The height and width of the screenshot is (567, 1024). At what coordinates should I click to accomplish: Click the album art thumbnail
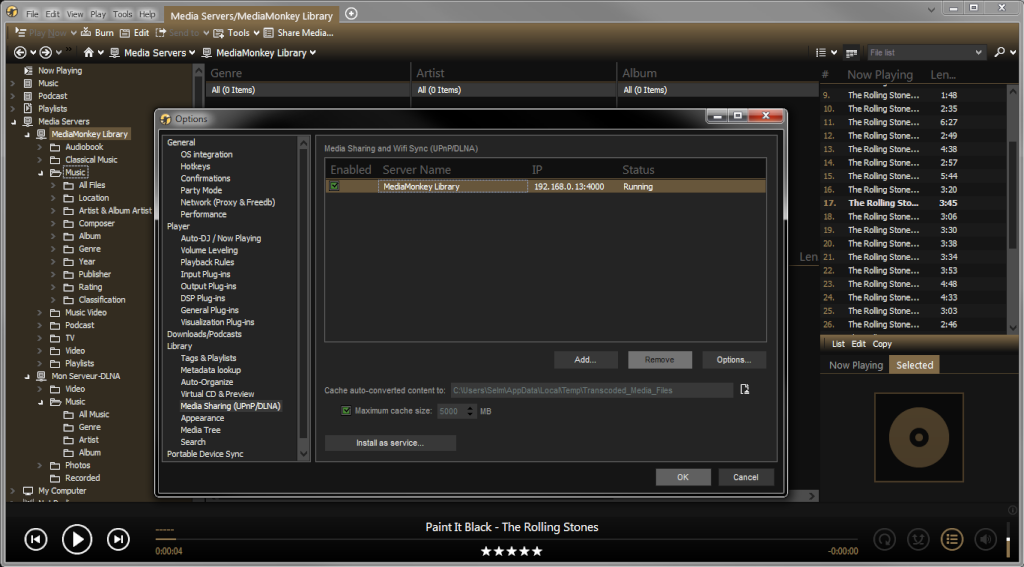coord(919,437)
